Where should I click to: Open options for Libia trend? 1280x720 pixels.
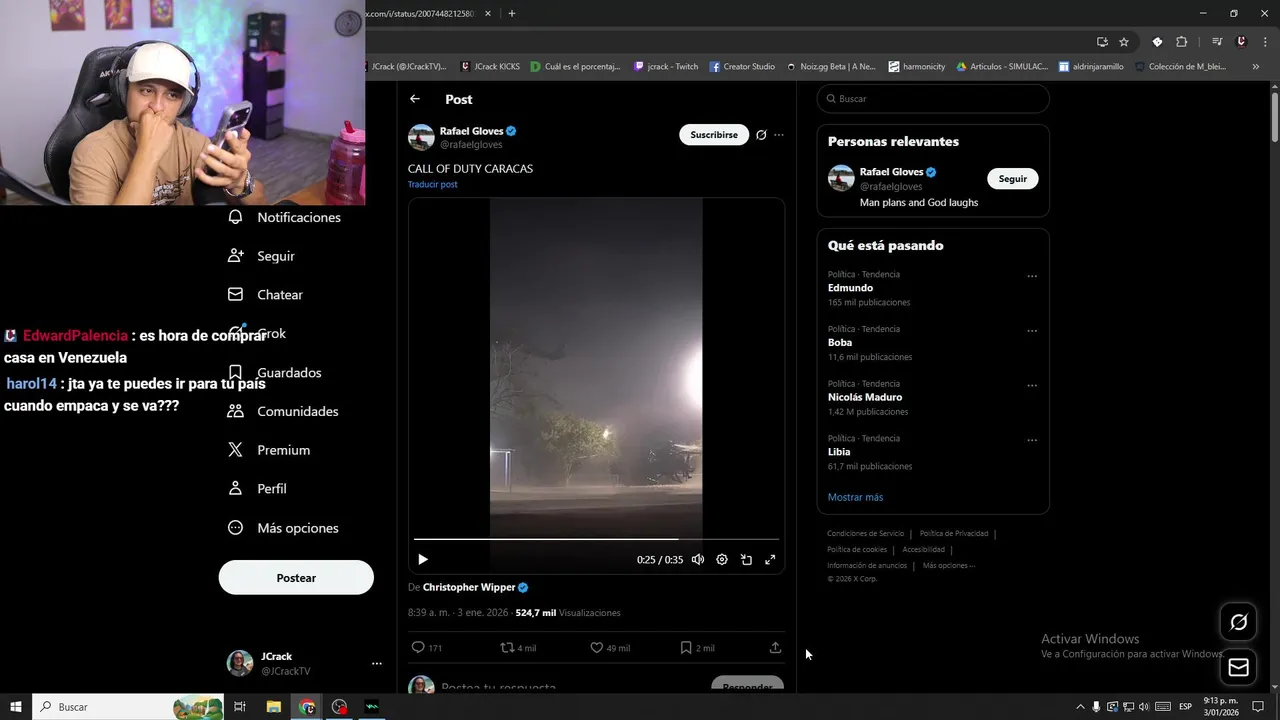click(x=1032, y=440)
